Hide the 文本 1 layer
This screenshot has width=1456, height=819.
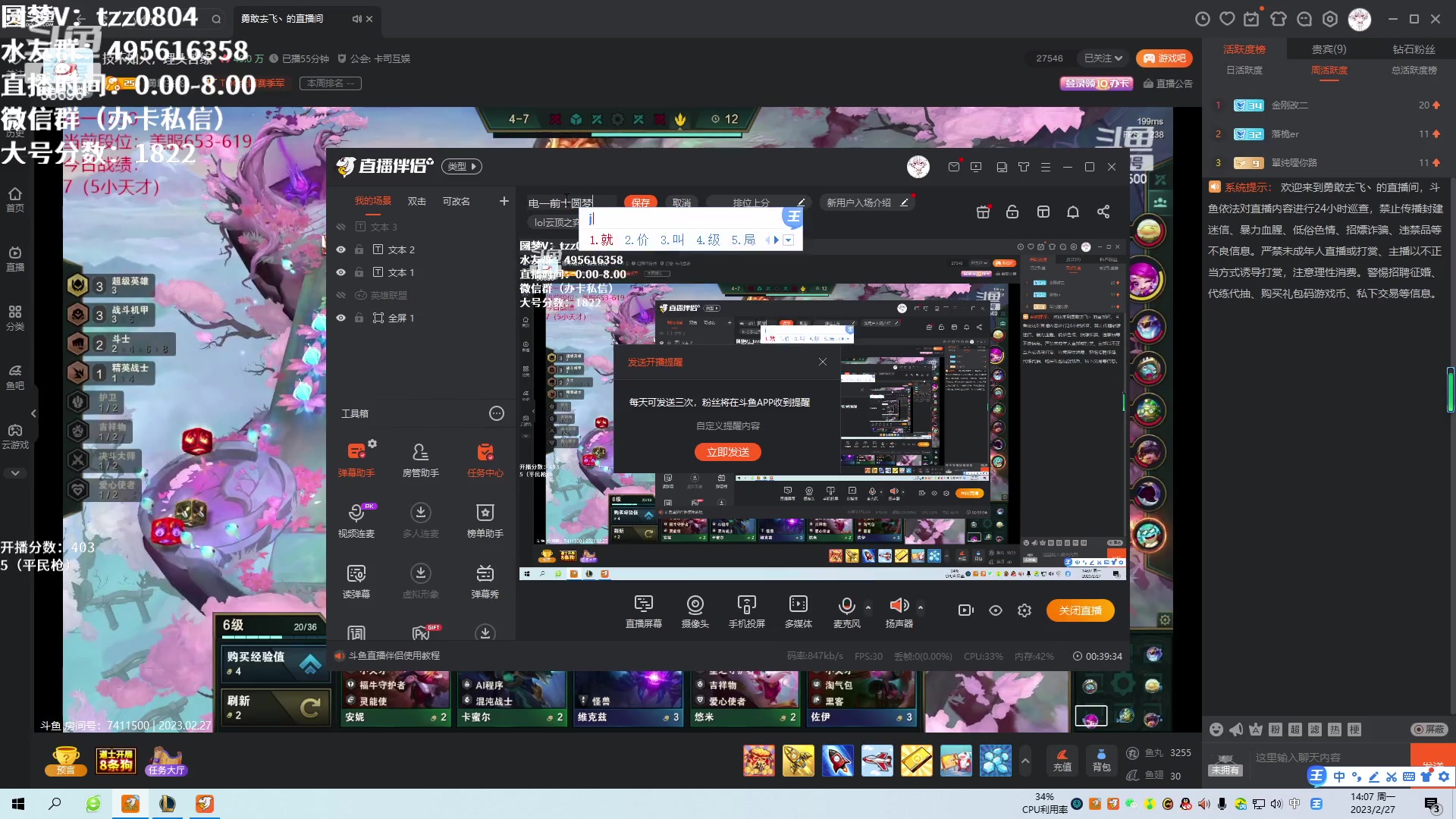340,272
